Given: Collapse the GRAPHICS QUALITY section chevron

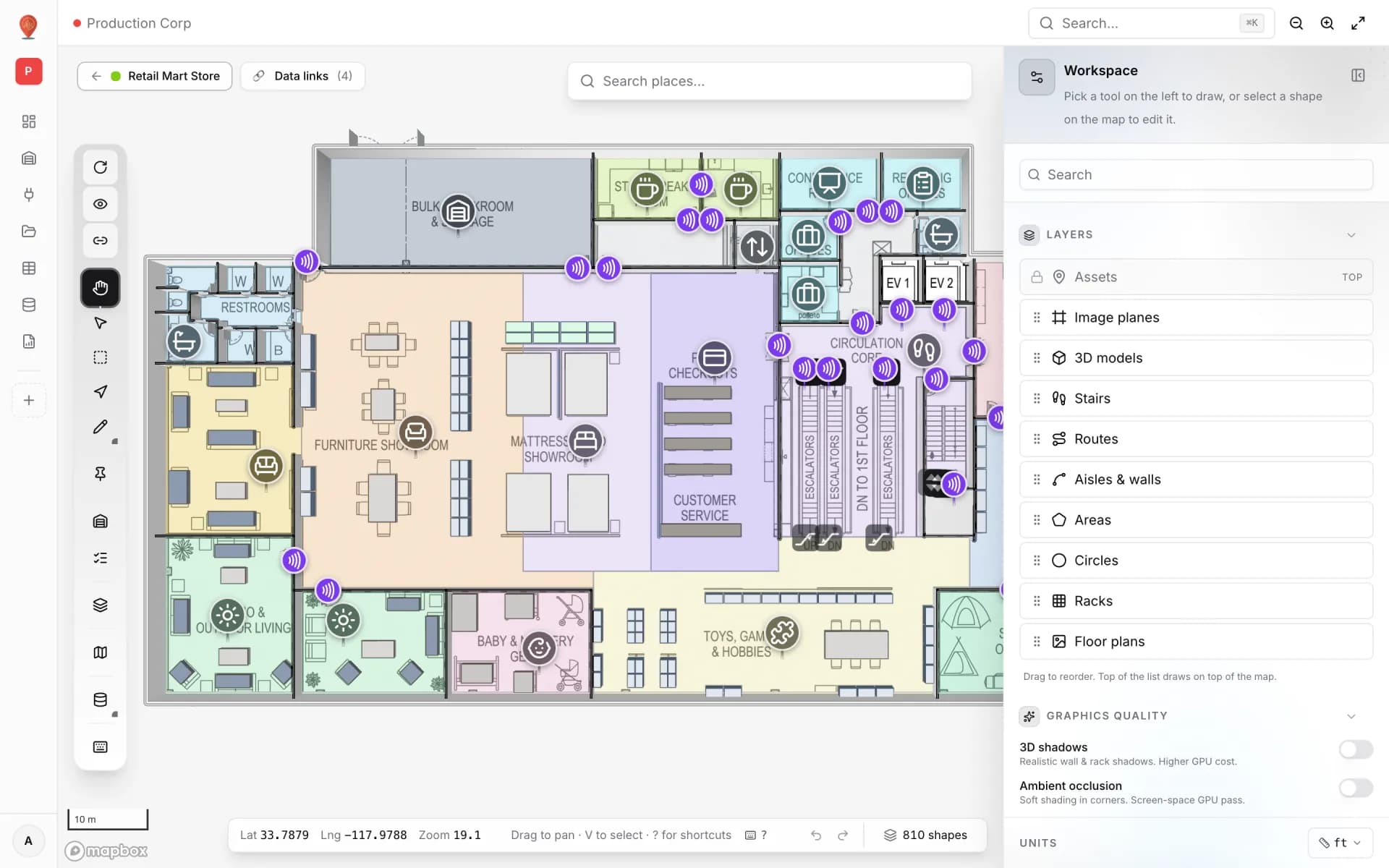Looking at the screenshot, I should (1351, 716).
